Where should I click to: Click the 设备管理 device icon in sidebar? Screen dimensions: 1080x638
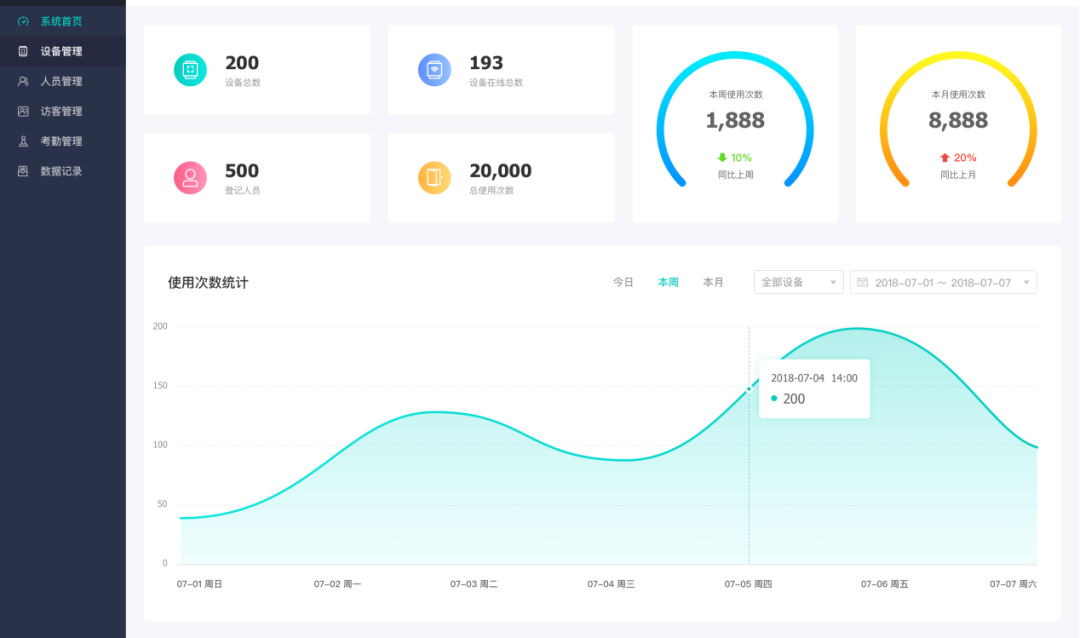click(x=23, y=51)
